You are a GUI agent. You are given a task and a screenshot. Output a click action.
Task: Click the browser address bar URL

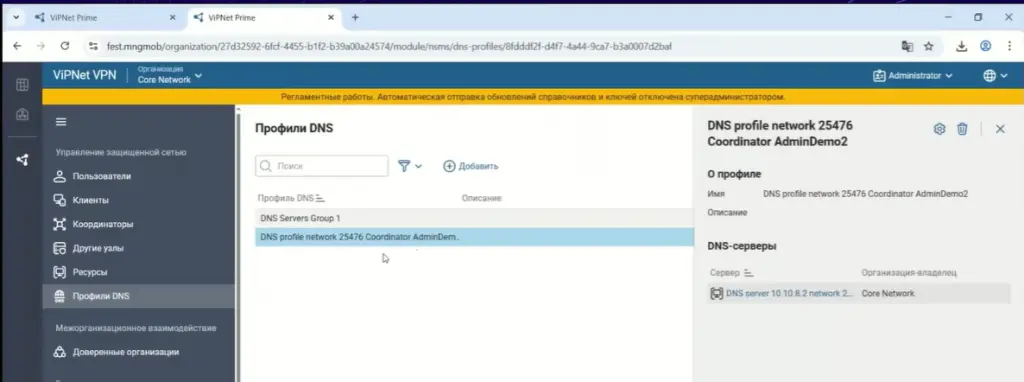(x=389, y=46)
